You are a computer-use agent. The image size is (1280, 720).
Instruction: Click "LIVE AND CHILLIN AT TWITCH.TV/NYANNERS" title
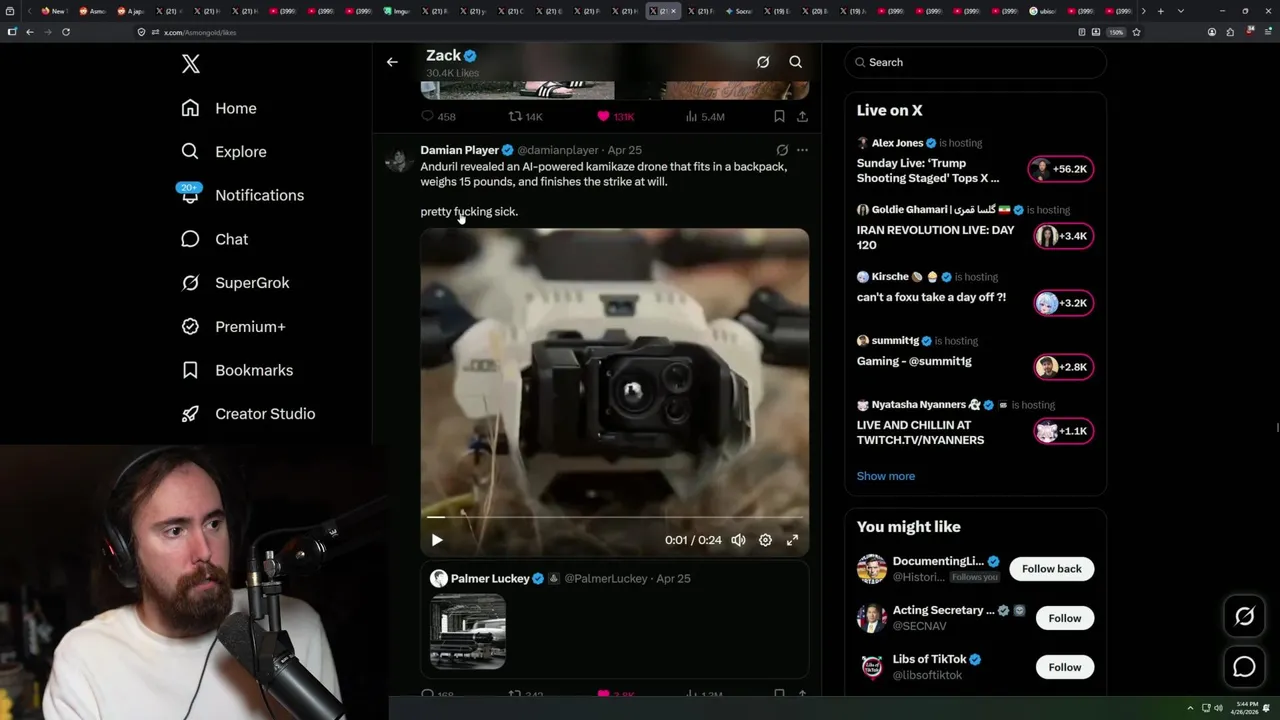tap(920, 432)
